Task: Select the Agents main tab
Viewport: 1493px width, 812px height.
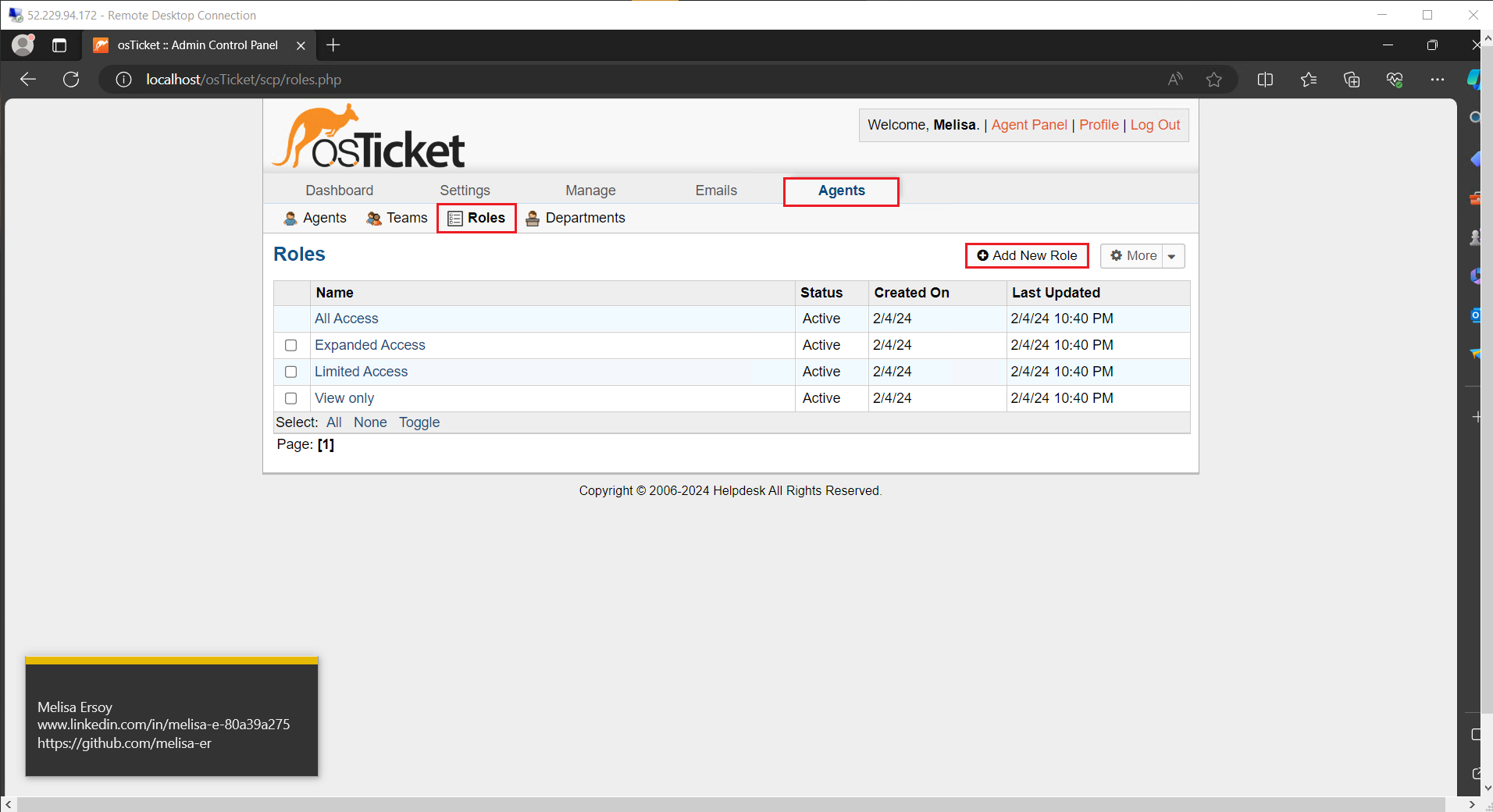Action: tap(841, 191)
